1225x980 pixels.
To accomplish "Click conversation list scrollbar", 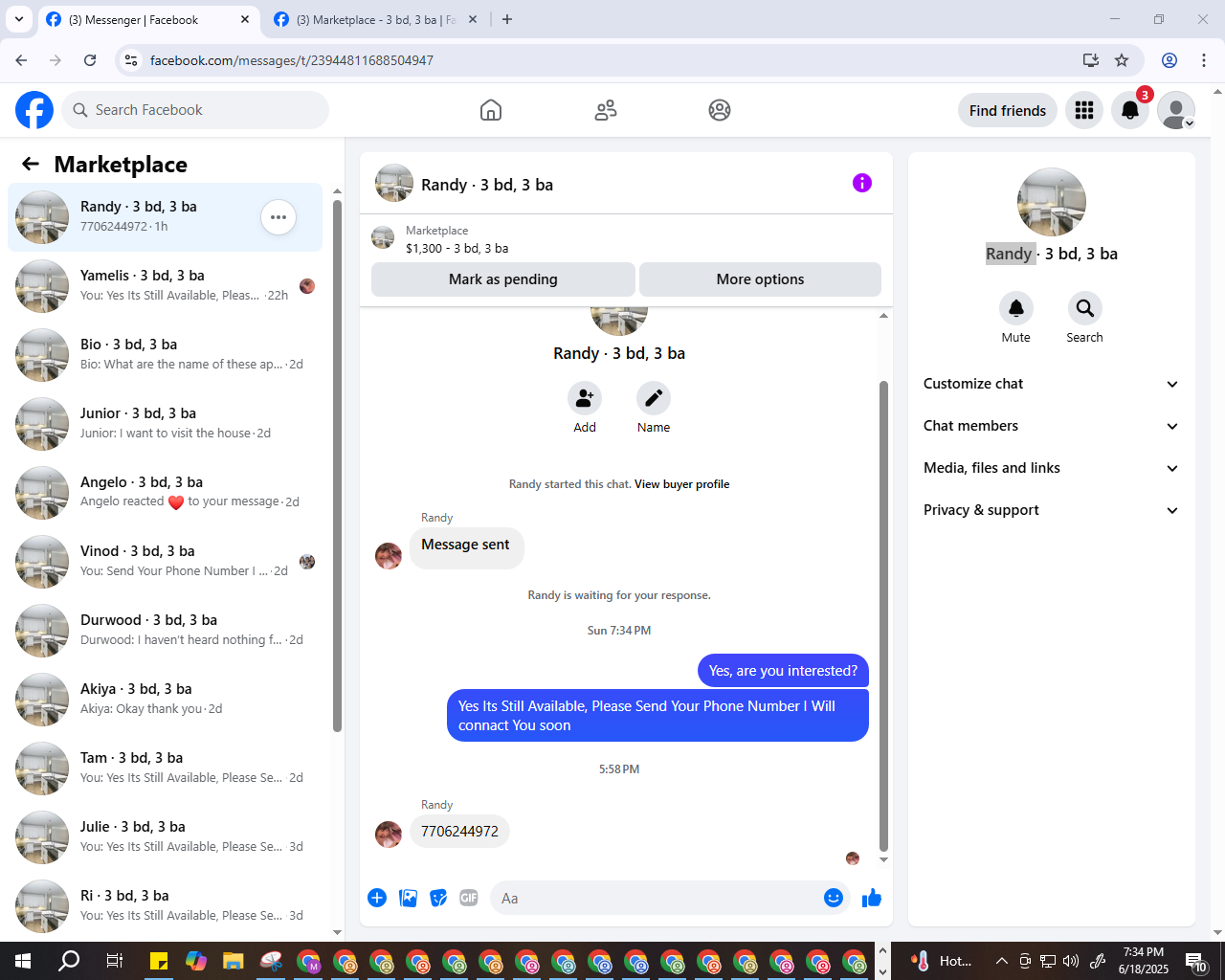I will point(337,465).
